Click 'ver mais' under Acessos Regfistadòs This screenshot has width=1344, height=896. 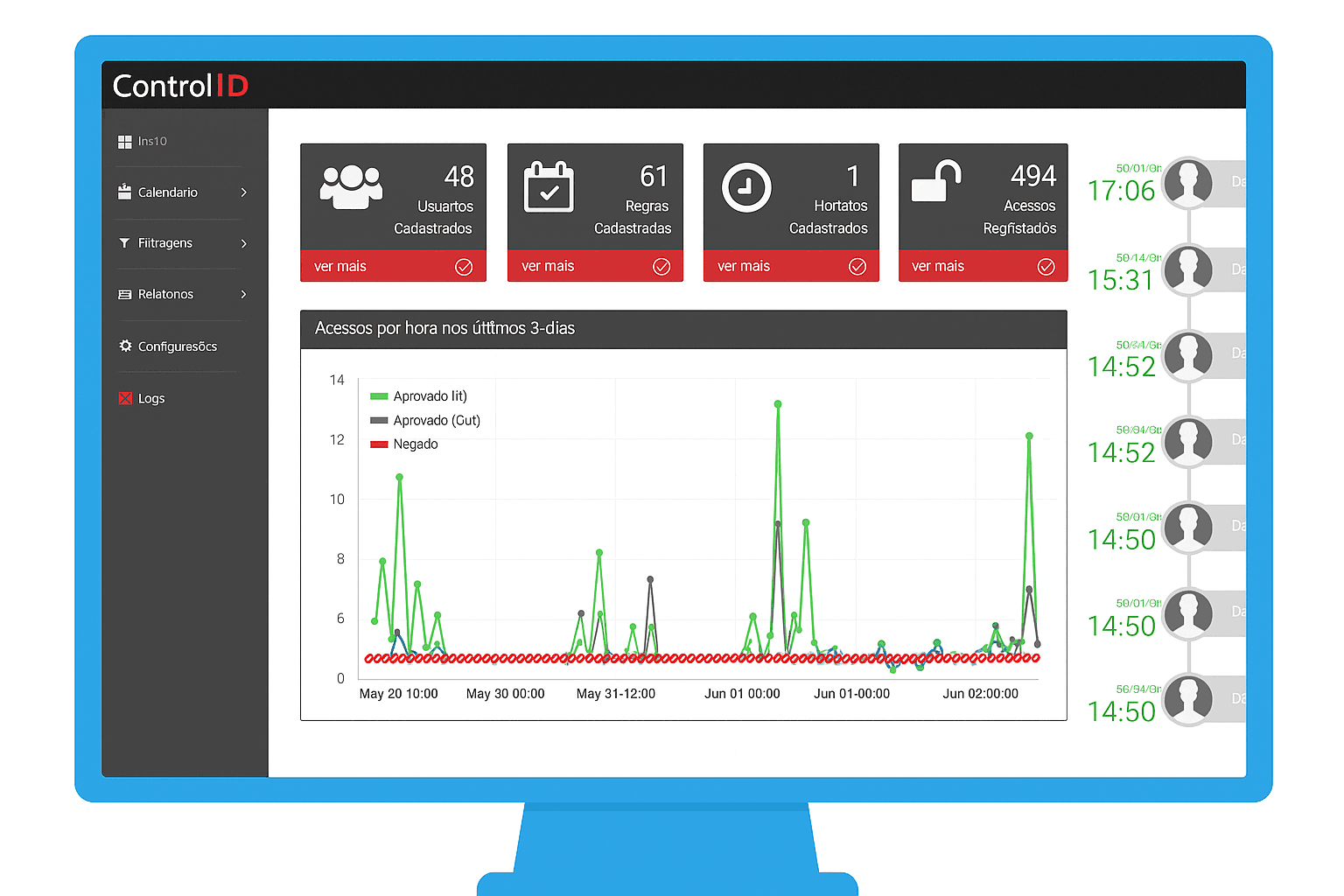(x=938, y=266)
